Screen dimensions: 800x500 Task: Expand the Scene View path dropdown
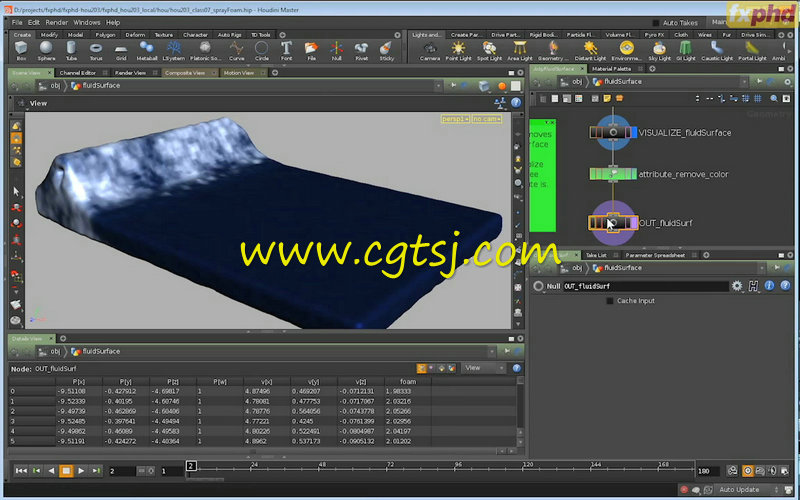[438, 86]
